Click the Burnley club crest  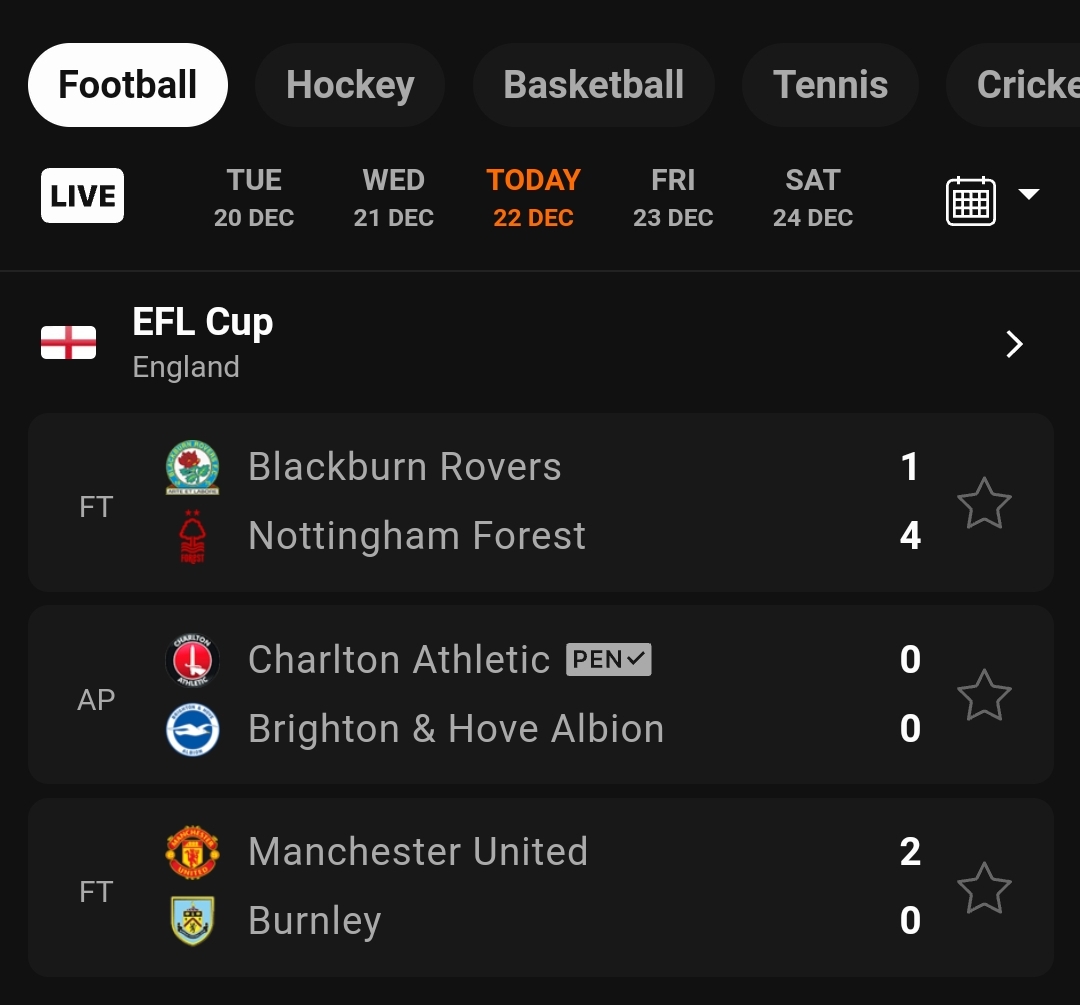[193, 920]
